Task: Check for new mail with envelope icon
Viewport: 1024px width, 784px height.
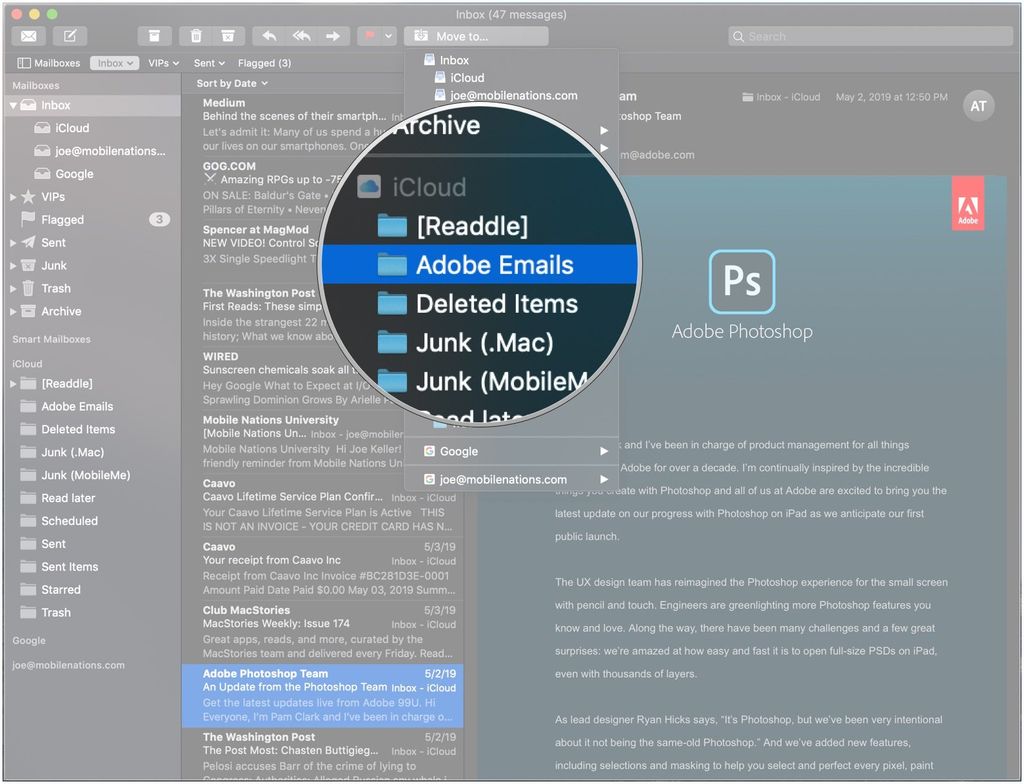Action: click(x=27, y=35)
